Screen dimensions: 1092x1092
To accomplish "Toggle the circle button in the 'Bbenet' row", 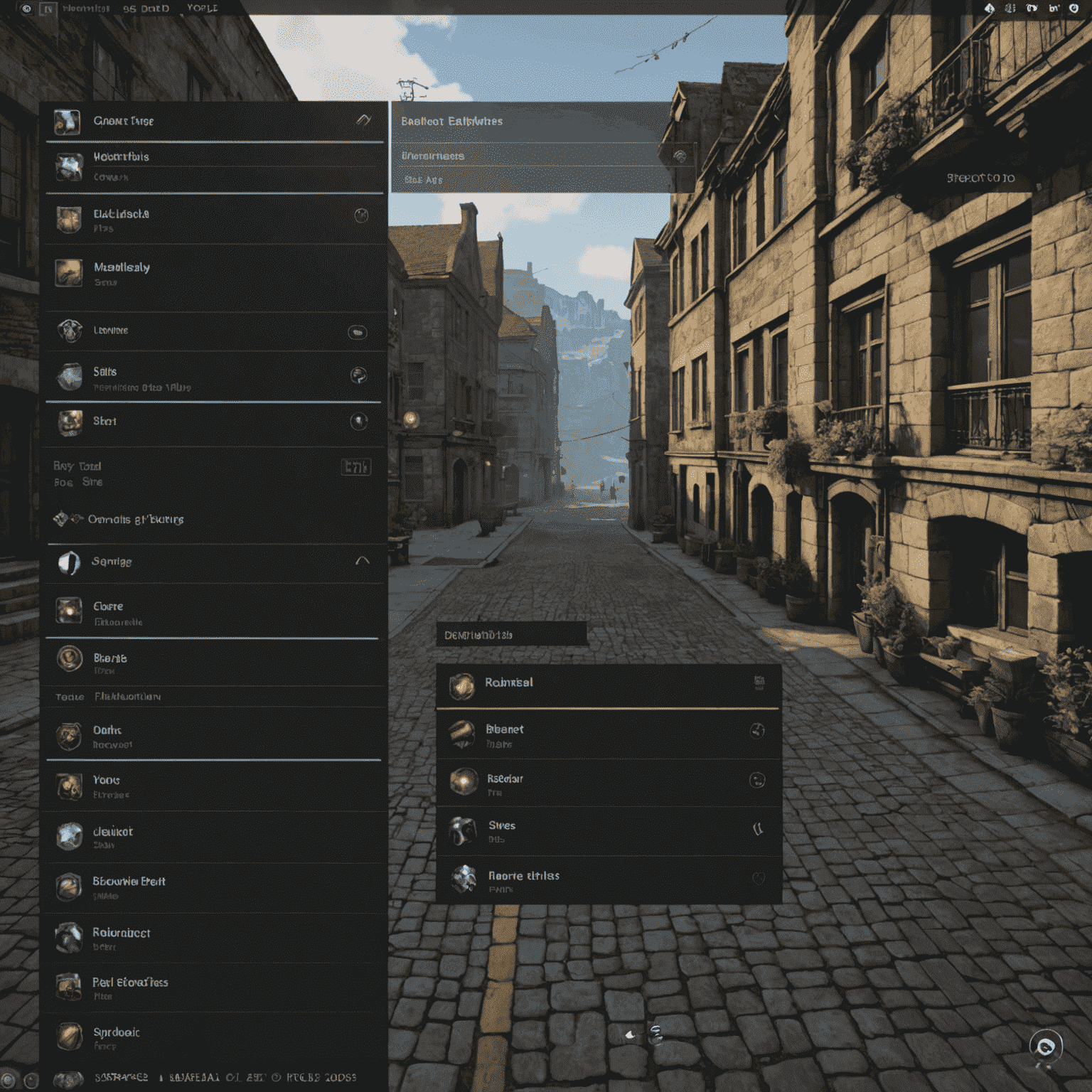I will [757, 730].
